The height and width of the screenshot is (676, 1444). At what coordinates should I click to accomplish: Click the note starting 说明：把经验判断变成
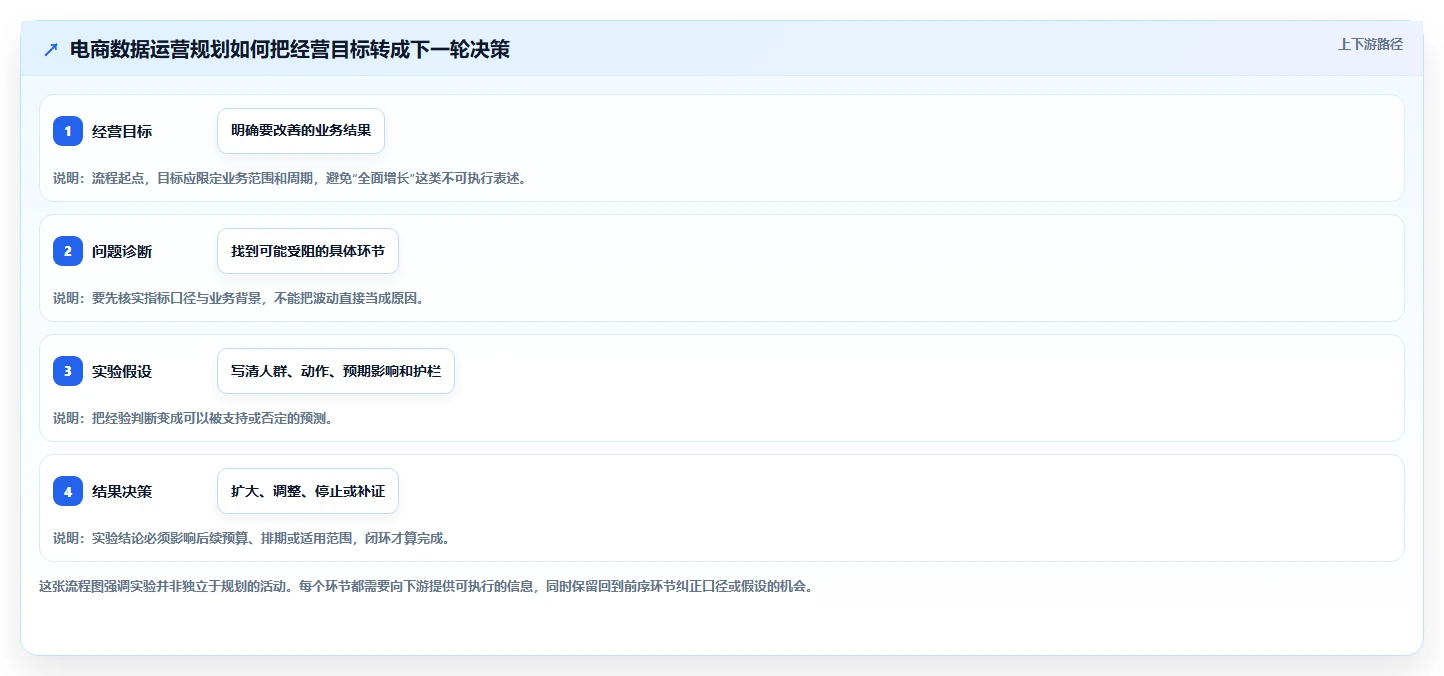(x=193, y=418)
